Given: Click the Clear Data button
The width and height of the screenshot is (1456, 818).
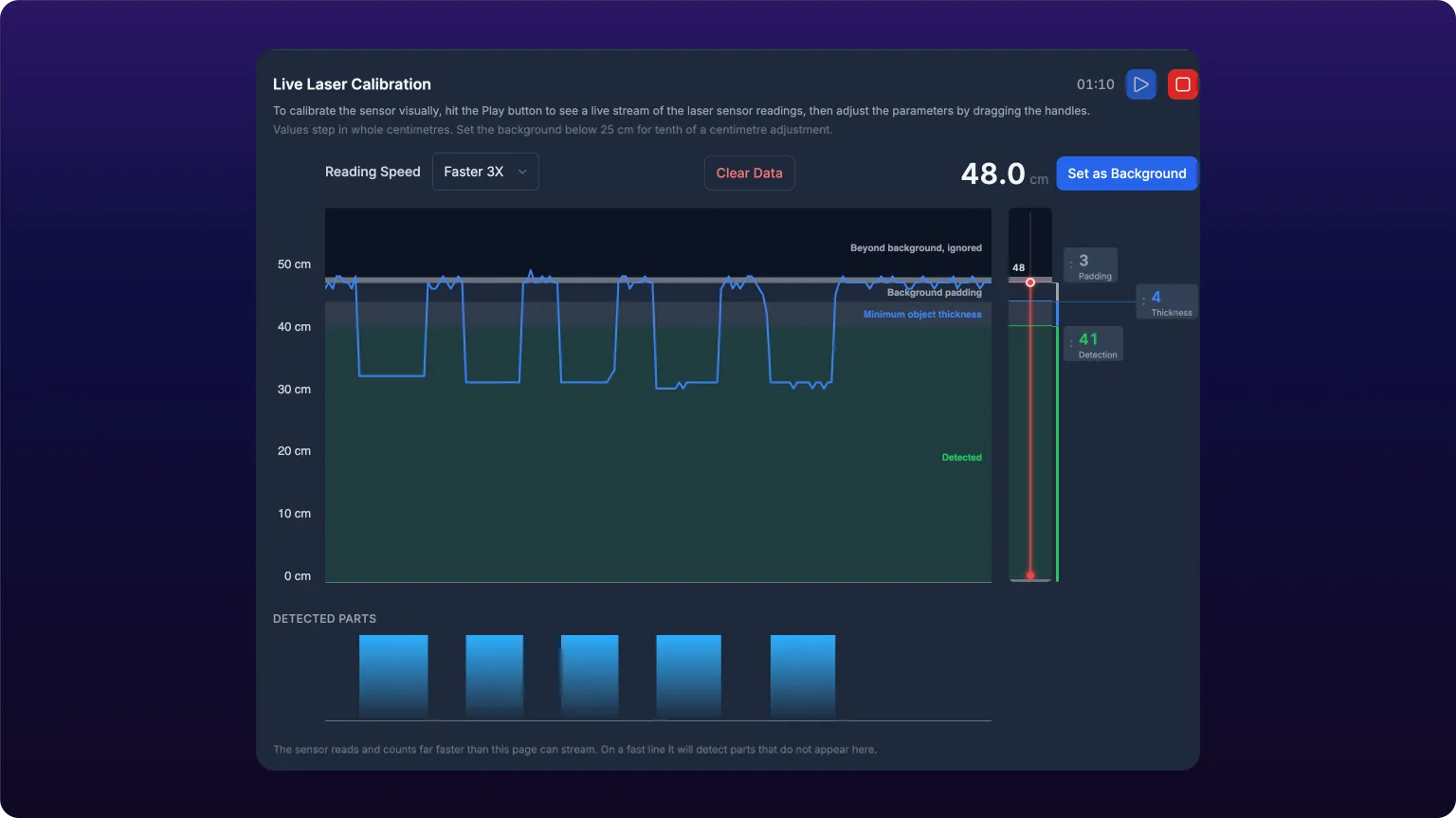Looking at the screenshot, I should 749,173.
